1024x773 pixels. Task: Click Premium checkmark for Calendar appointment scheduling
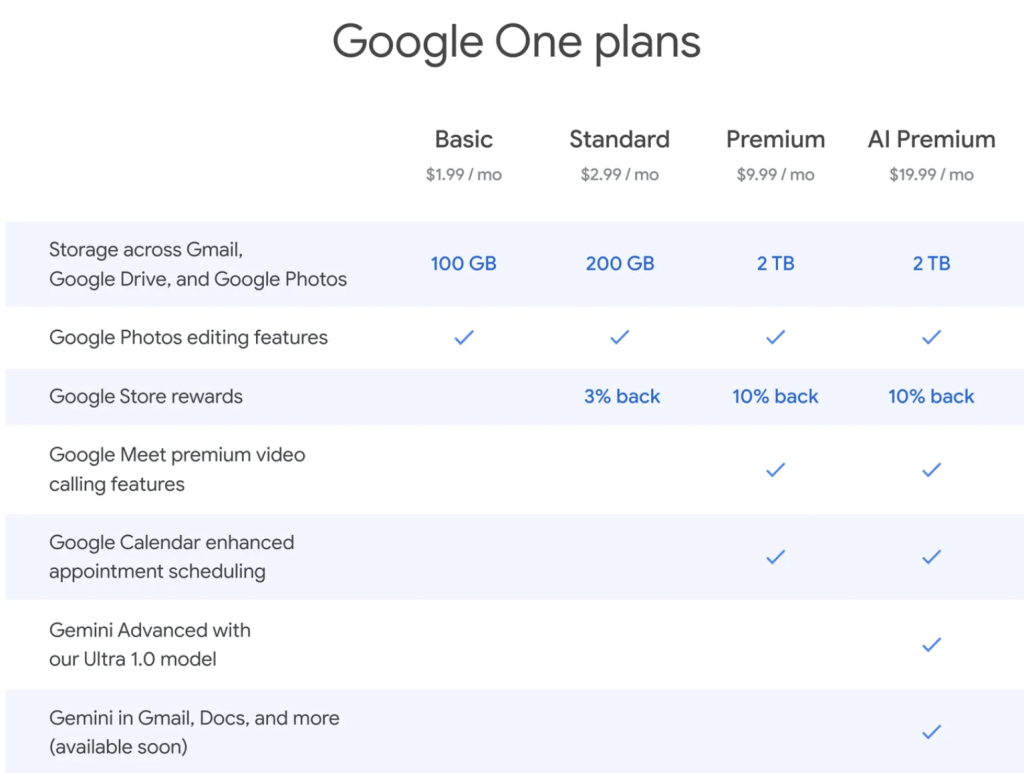775,557
